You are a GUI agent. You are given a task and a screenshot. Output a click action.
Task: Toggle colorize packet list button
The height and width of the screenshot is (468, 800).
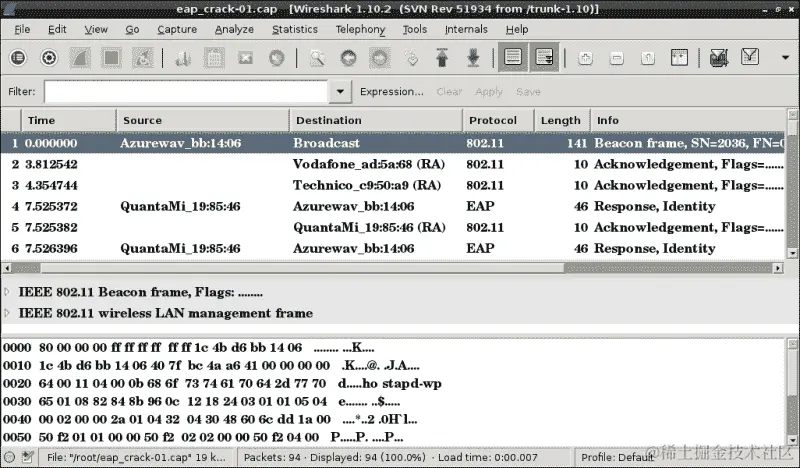click(513, 57)
